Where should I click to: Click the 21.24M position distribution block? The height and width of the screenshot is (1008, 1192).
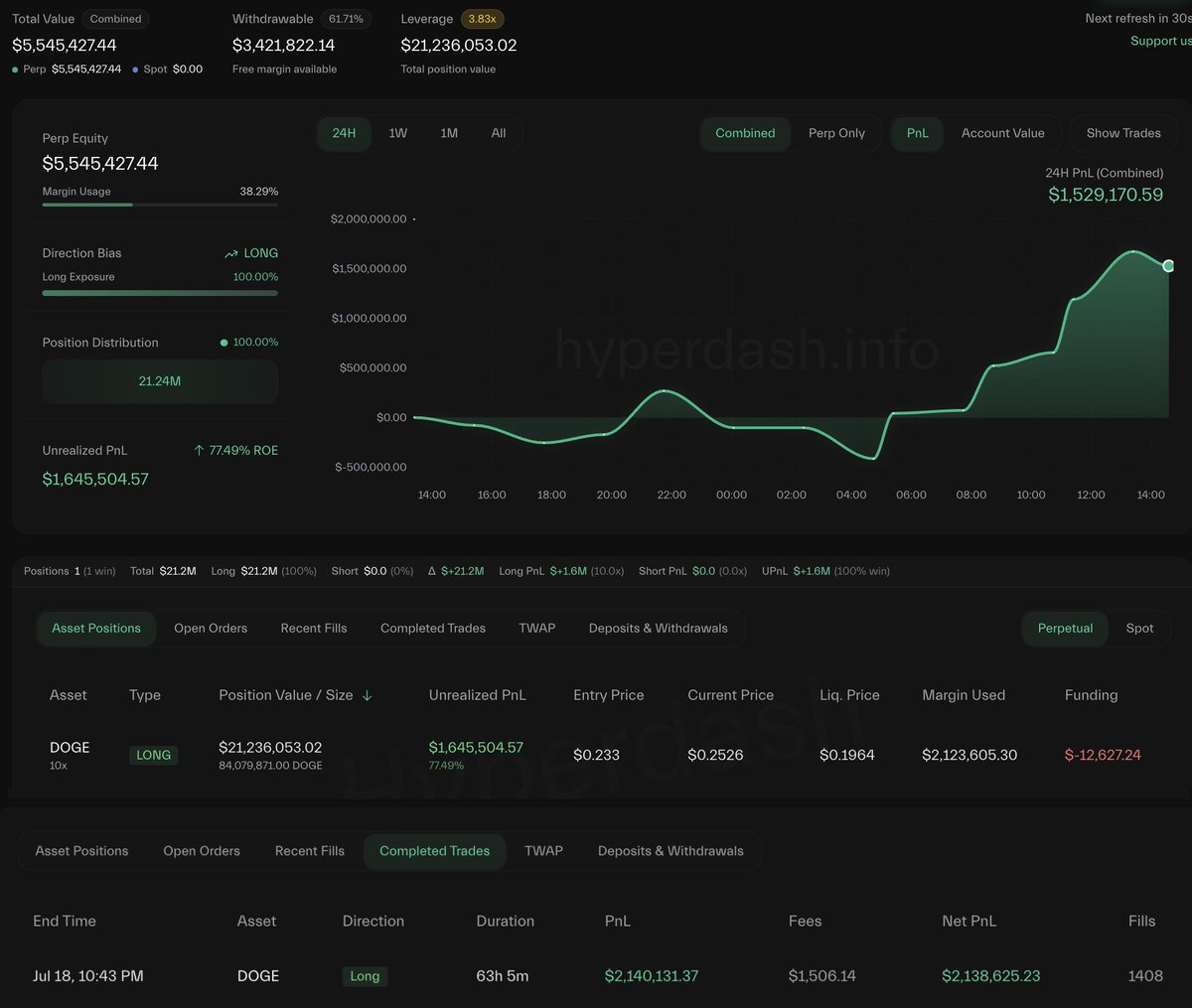click(160, 381)
